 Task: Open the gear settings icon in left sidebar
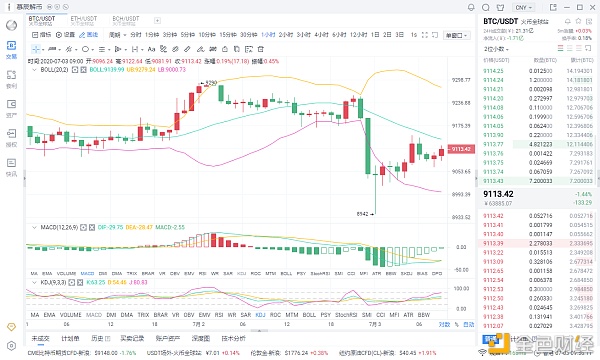11,345
